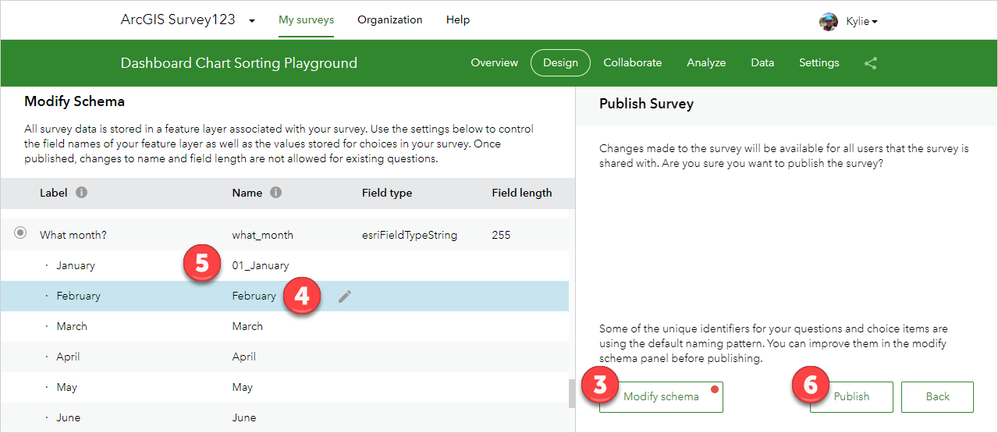Select the May choice label
The width and height of the screenshot is (998, 433).
coord(67,387)
